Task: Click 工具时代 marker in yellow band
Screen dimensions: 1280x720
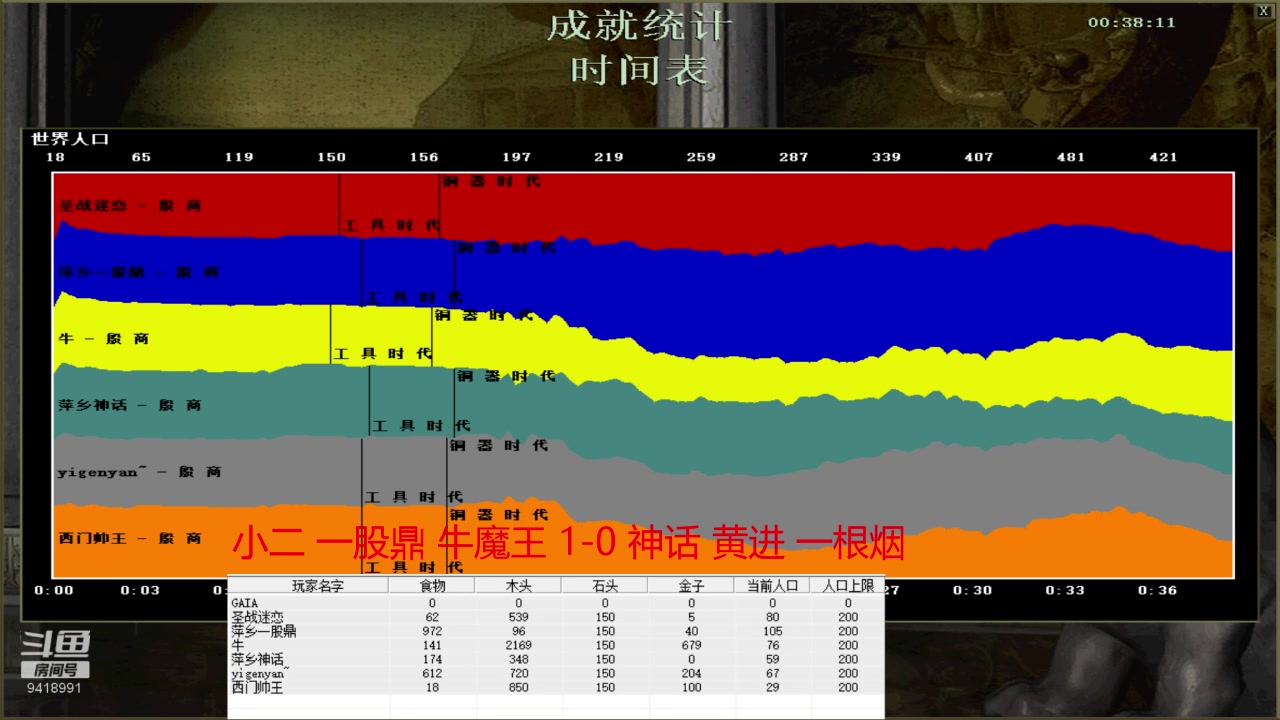Action: (x=383, y=354)
